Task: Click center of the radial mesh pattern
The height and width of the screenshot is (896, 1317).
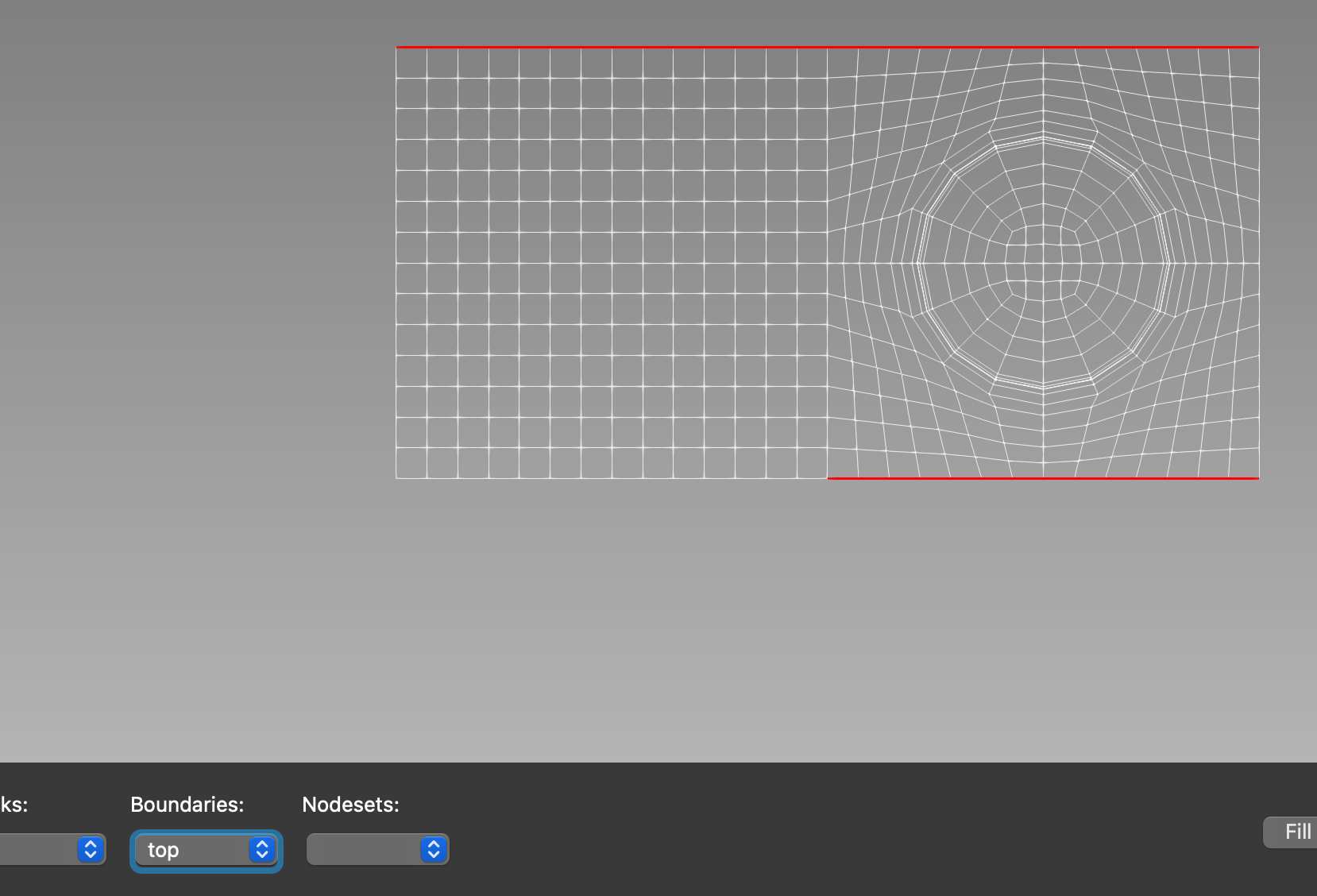Action: pyautogui.click(x=1043, y=262)
